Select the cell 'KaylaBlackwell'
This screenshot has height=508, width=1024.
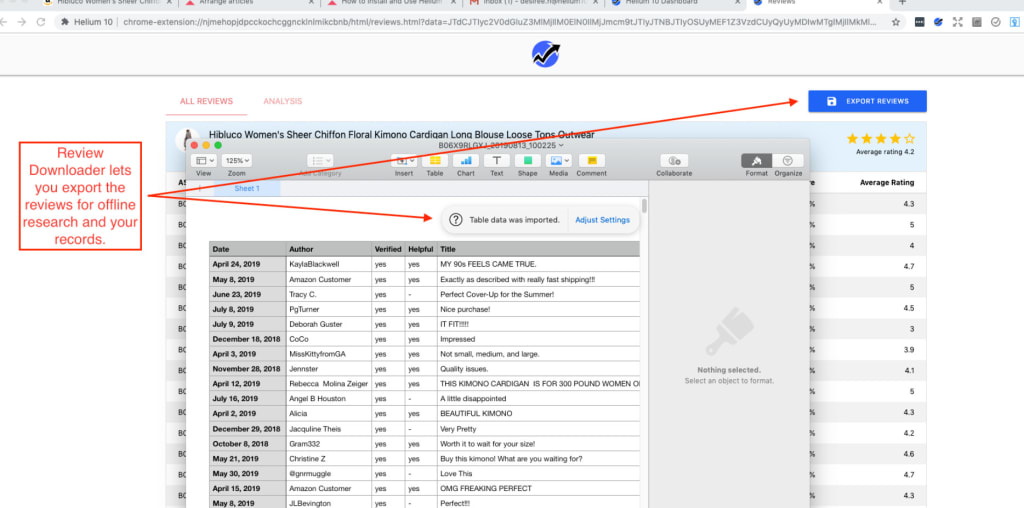(x=329, y=264)
